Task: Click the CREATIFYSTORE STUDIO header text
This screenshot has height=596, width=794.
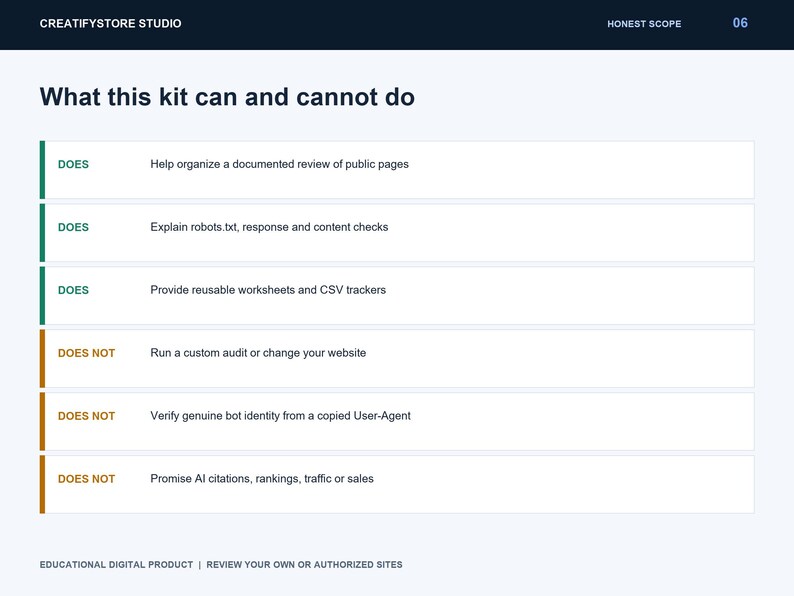Action: (x=110, y=23)
